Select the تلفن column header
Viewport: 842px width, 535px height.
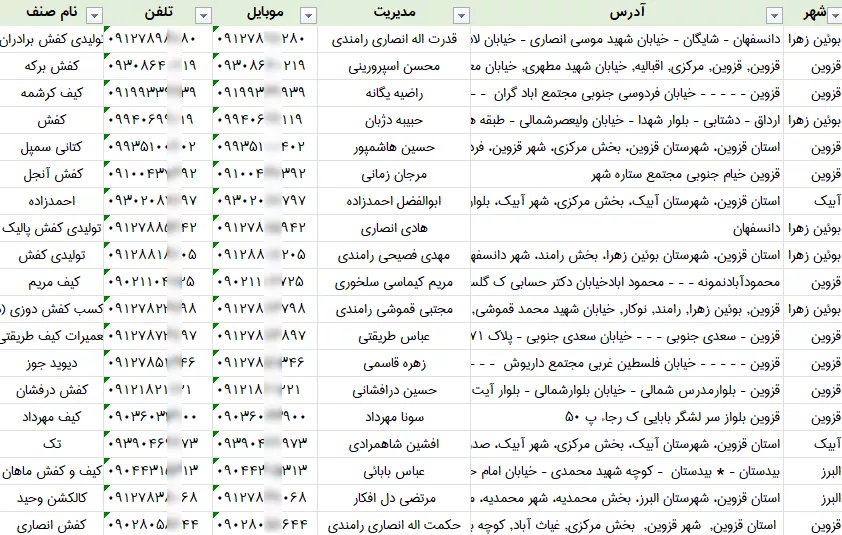[158, 12]
